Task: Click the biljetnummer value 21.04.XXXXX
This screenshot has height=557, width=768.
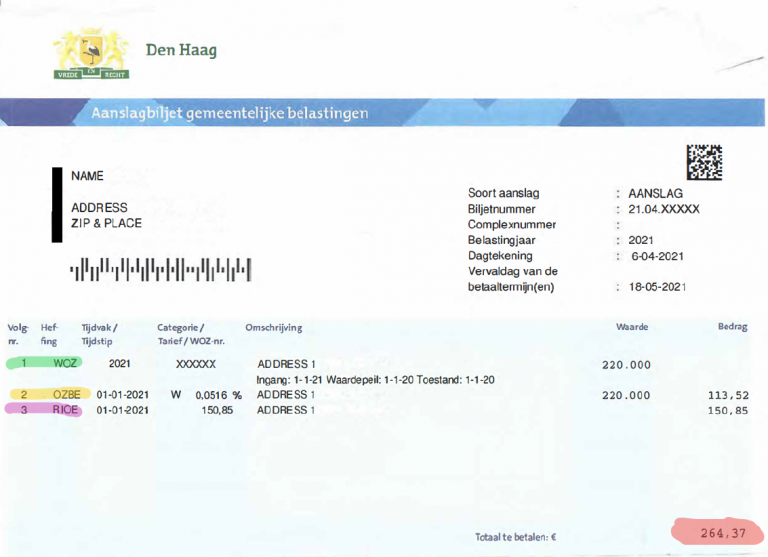Action: point(664,209)
